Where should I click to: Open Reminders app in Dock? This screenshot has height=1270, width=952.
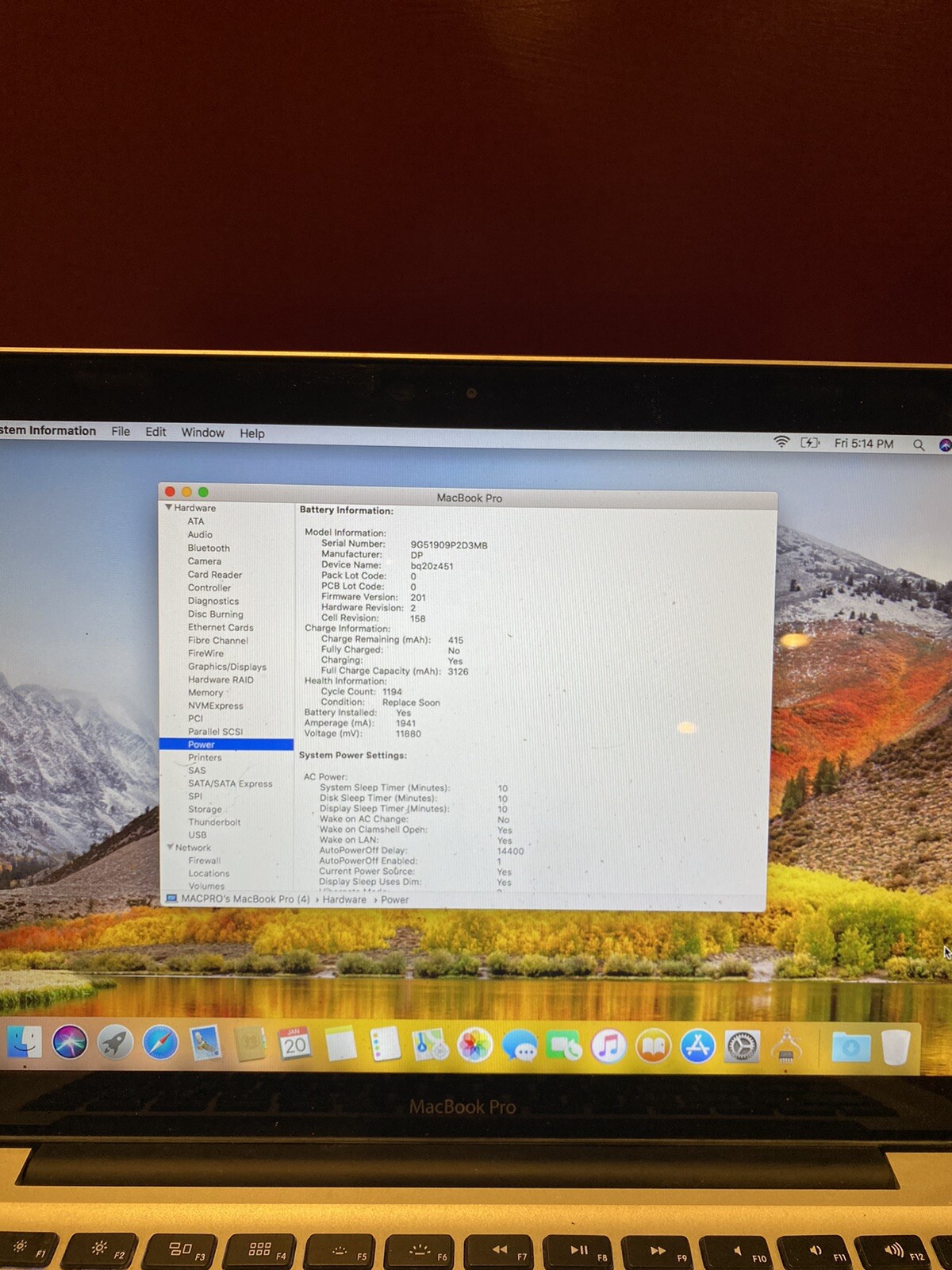point(386,1045)
